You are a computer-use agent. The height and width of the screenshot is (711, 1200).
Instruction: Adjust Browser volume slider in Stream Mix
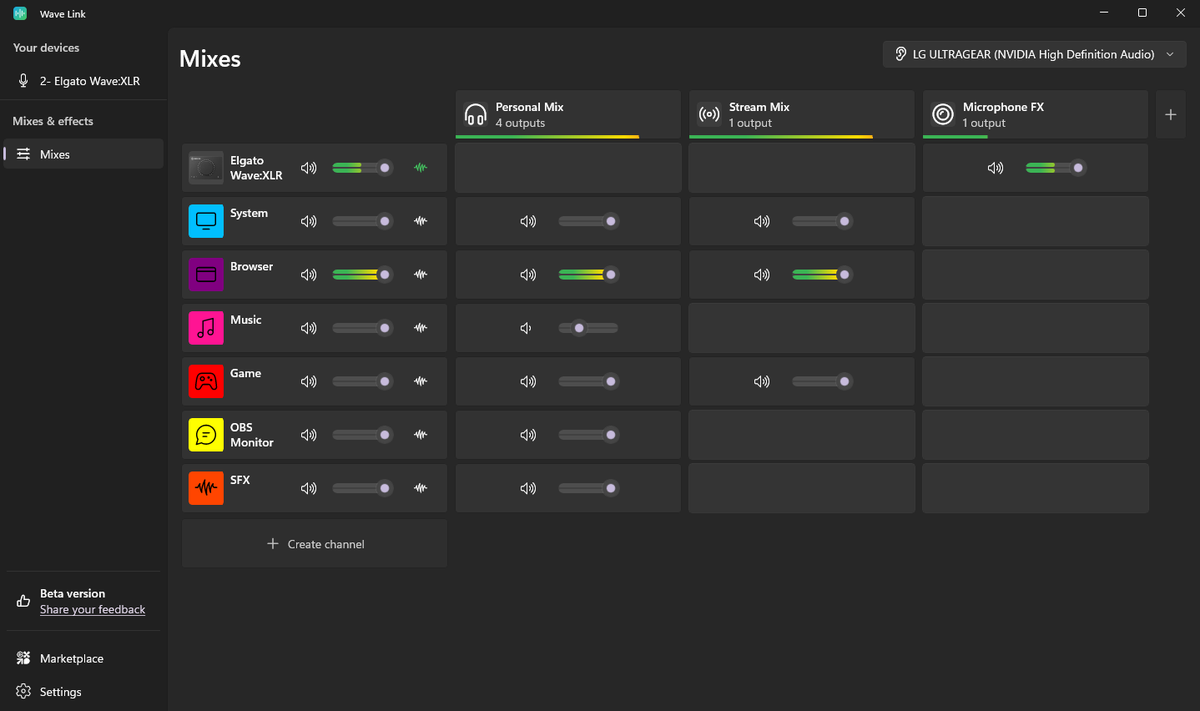[x=822, y=274]
